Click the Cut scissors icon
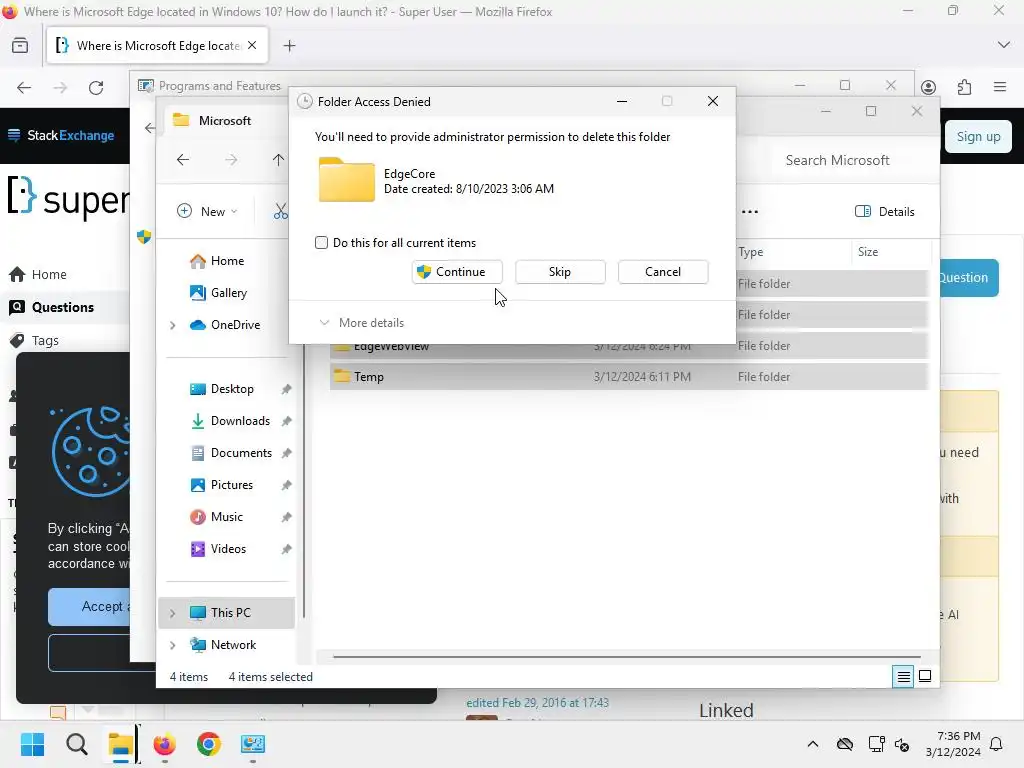1024x768 pixels. coord(280,211)
